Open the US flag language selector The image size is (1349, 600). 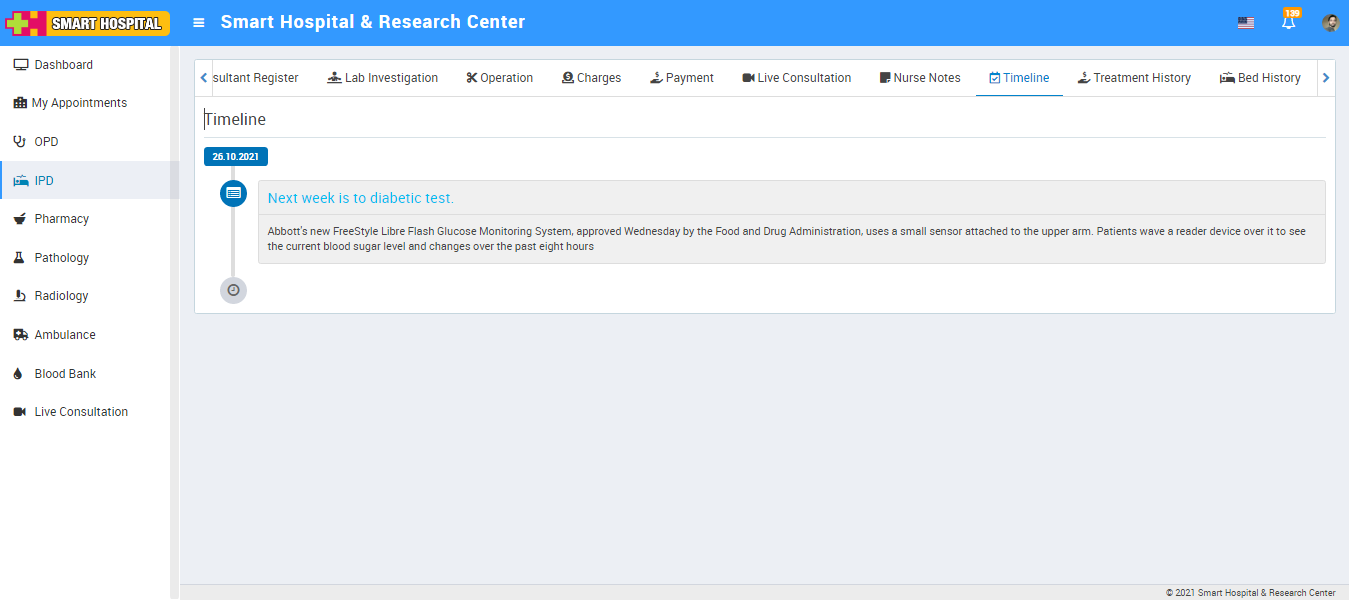pyautogui.click(x=1245, y=23)
